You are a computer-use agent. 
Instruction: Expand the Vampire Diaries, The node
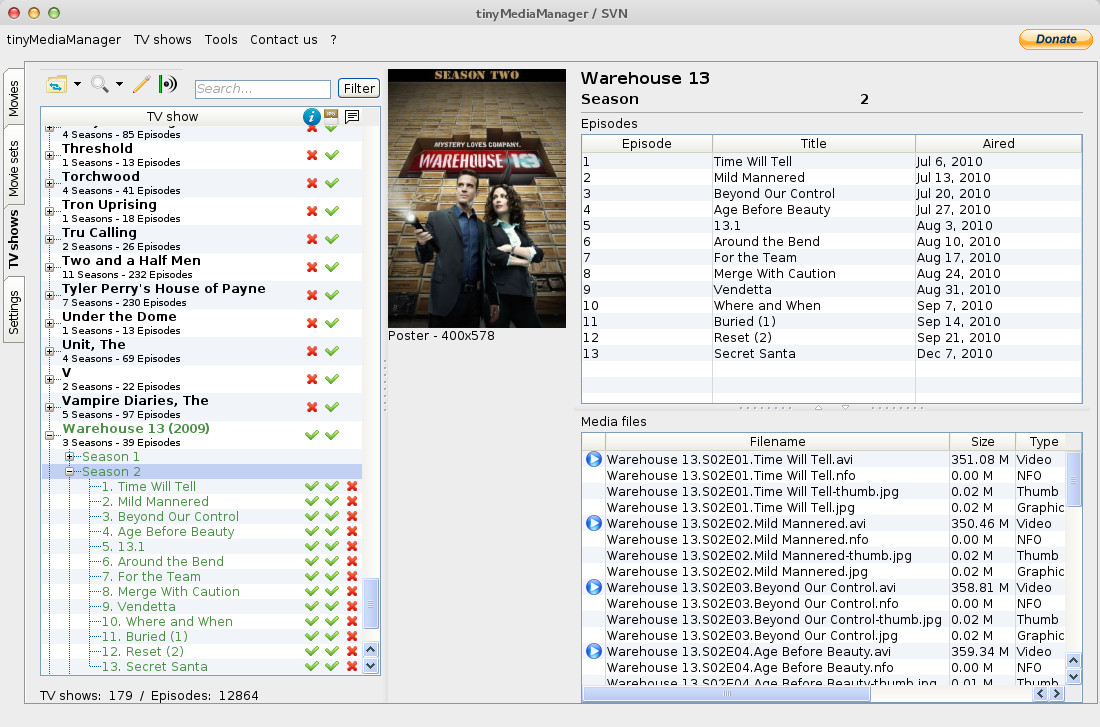(x=49, y=407)
